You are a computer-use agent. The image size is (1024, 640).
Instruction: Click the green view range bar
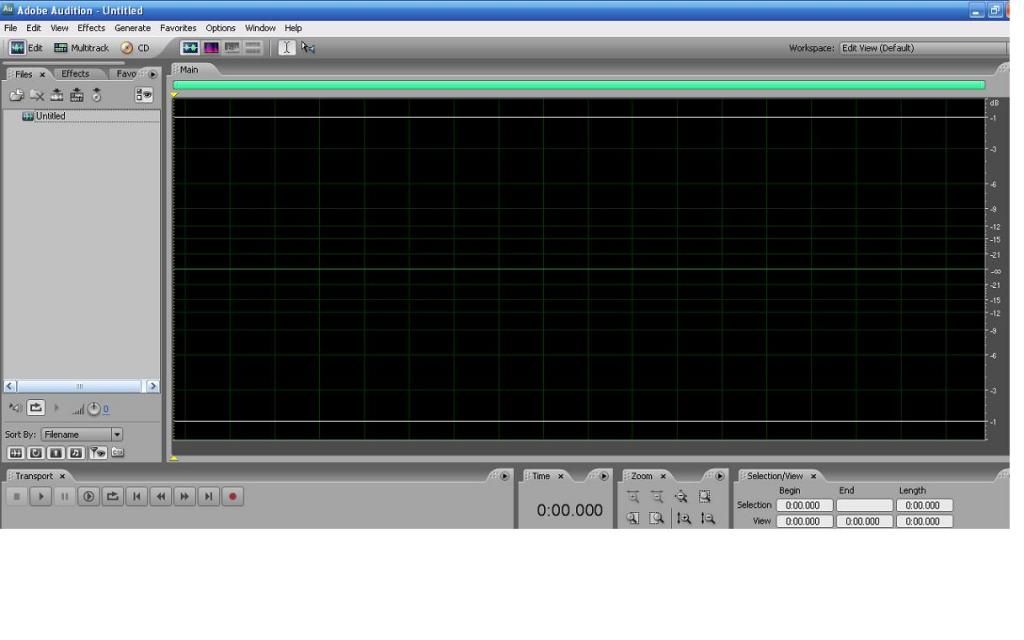point(579,84)
